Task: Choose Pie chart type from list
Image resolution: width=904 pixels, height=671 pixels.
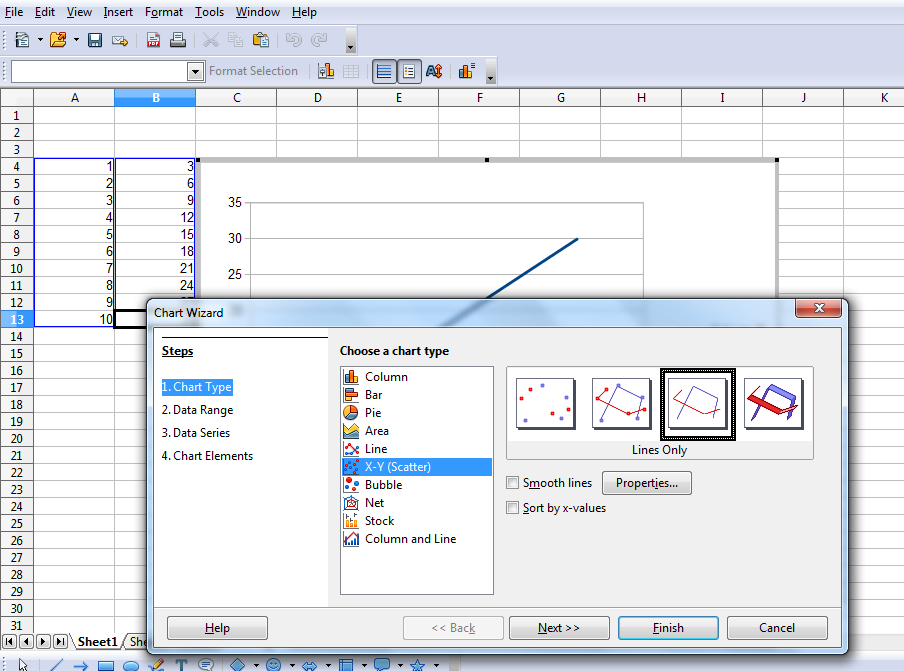Action: (373, 413)
